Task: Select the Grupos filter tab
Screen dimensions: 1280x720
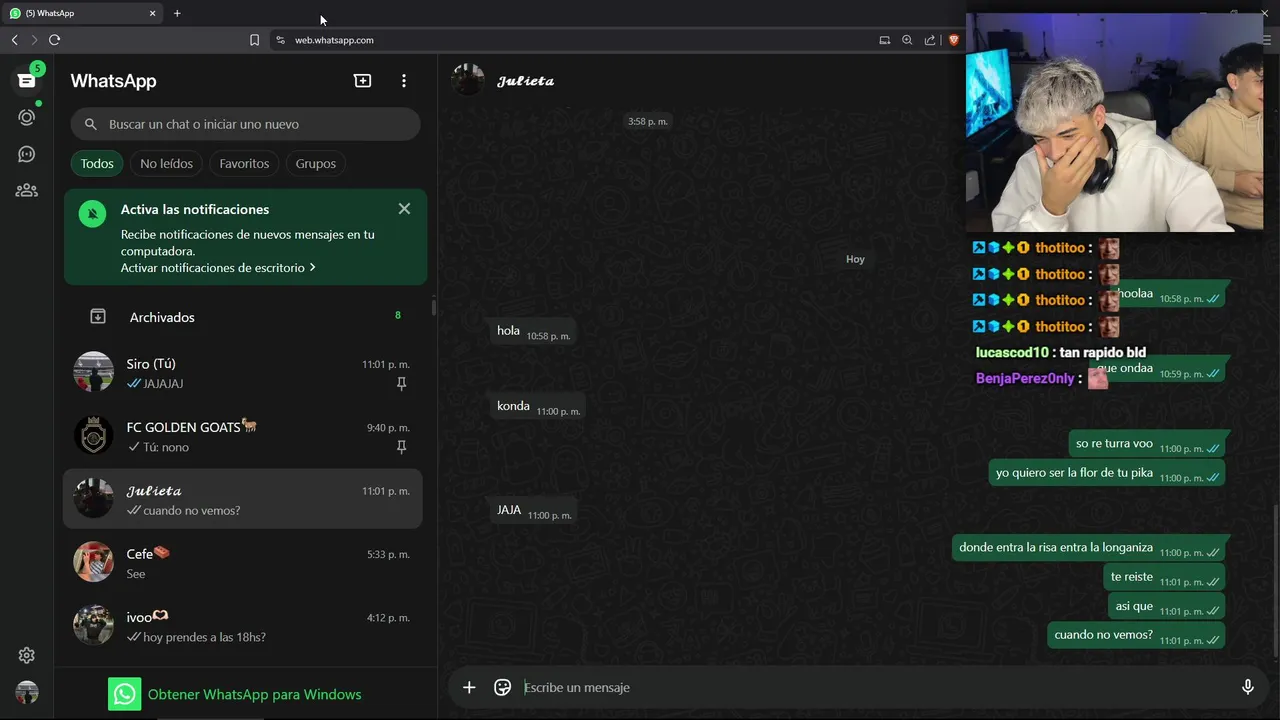Action: click(316, 163)
